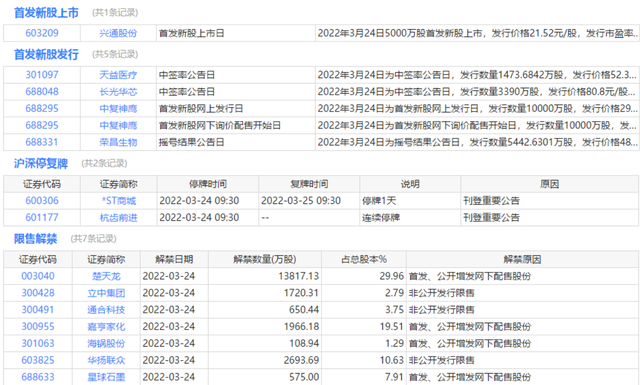Click 解禁日期 column header

coord(174,259)
